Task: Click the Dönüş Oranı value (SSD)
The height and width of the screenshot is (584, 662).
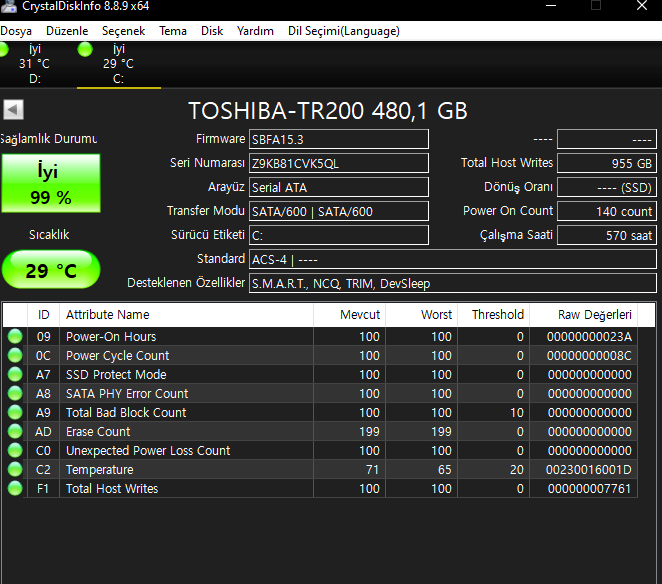Action: (x=607, y=187)
